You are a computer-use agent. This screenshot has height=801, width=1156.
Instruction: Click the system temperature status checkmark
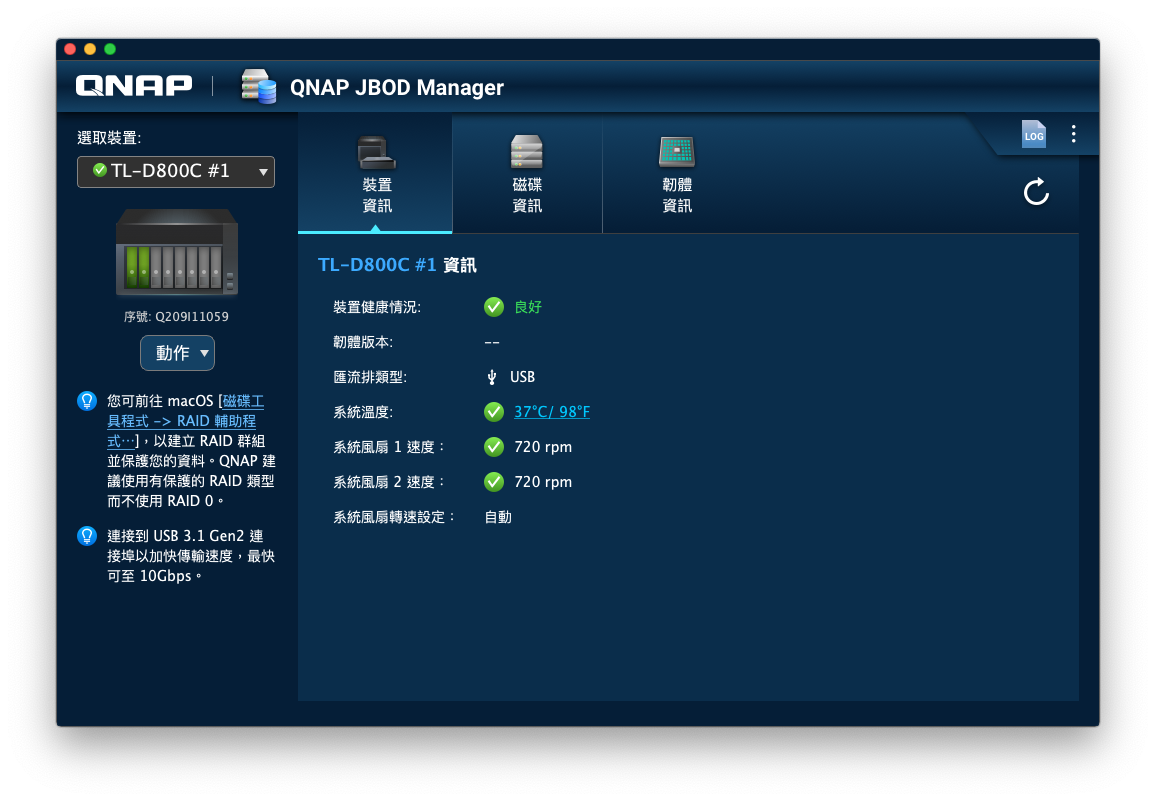pos(493,411)
